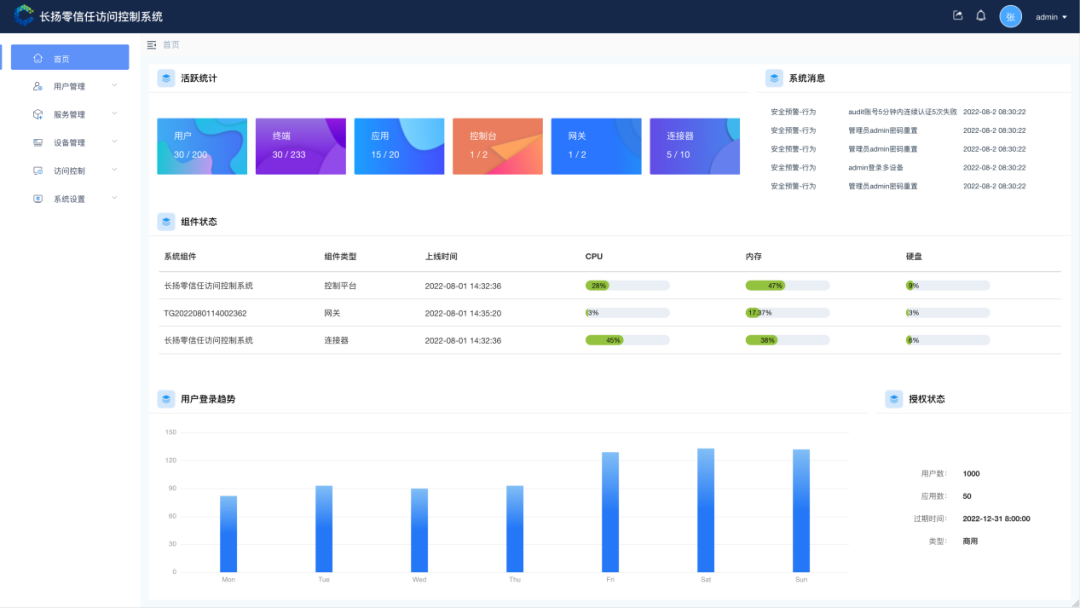Click the share/export icon in top bar

958,16
